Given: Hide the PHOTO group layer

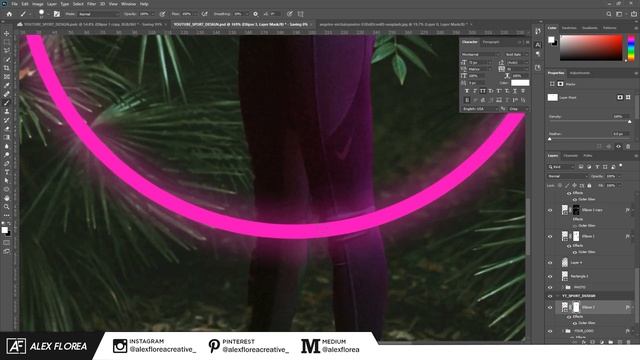Looking at the screenshot, I should [x=550, y=287].
